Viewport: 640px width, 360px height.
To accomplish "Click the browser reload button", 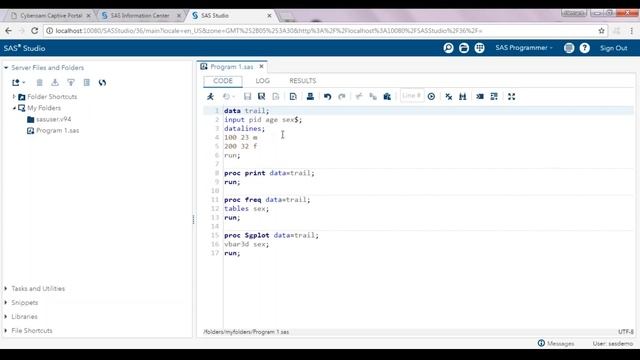I will click(x=35, y=31).
